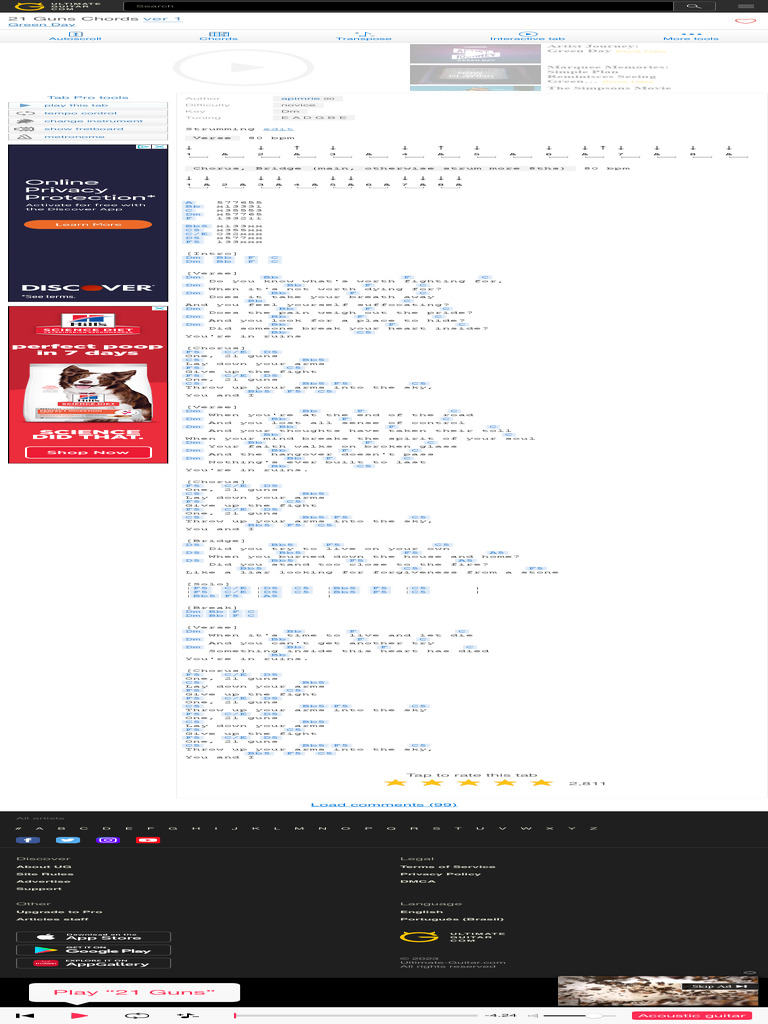This screenshot has width=768, height=1024.
Task: Click third star in tab rating
Action: 468,782
